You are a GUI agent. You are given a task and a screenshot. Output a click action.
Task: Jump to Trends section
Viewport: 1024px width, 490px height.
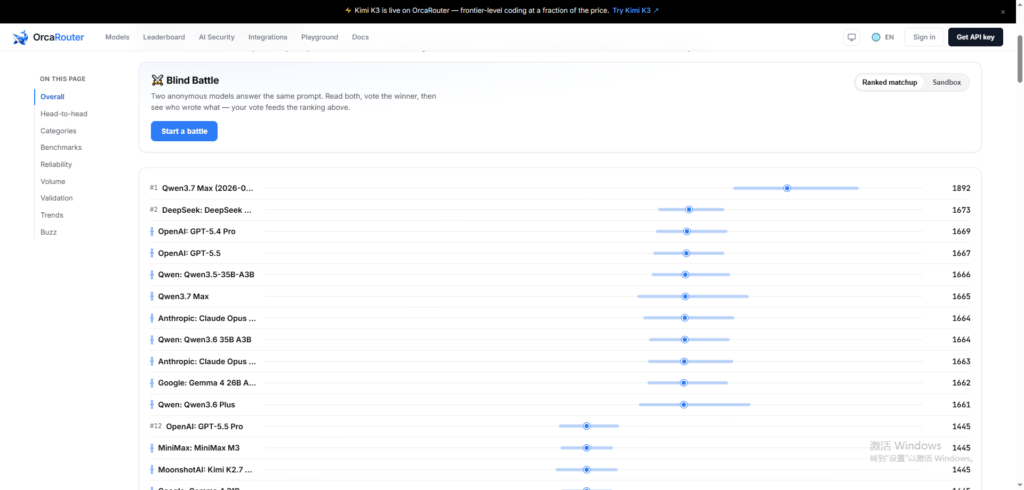click(52, 215)
